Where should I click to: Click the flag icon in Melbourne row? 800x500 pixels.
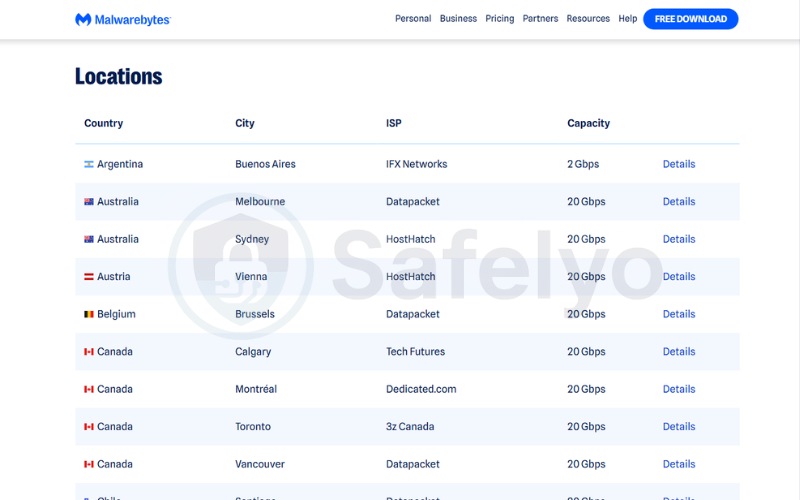89,202
